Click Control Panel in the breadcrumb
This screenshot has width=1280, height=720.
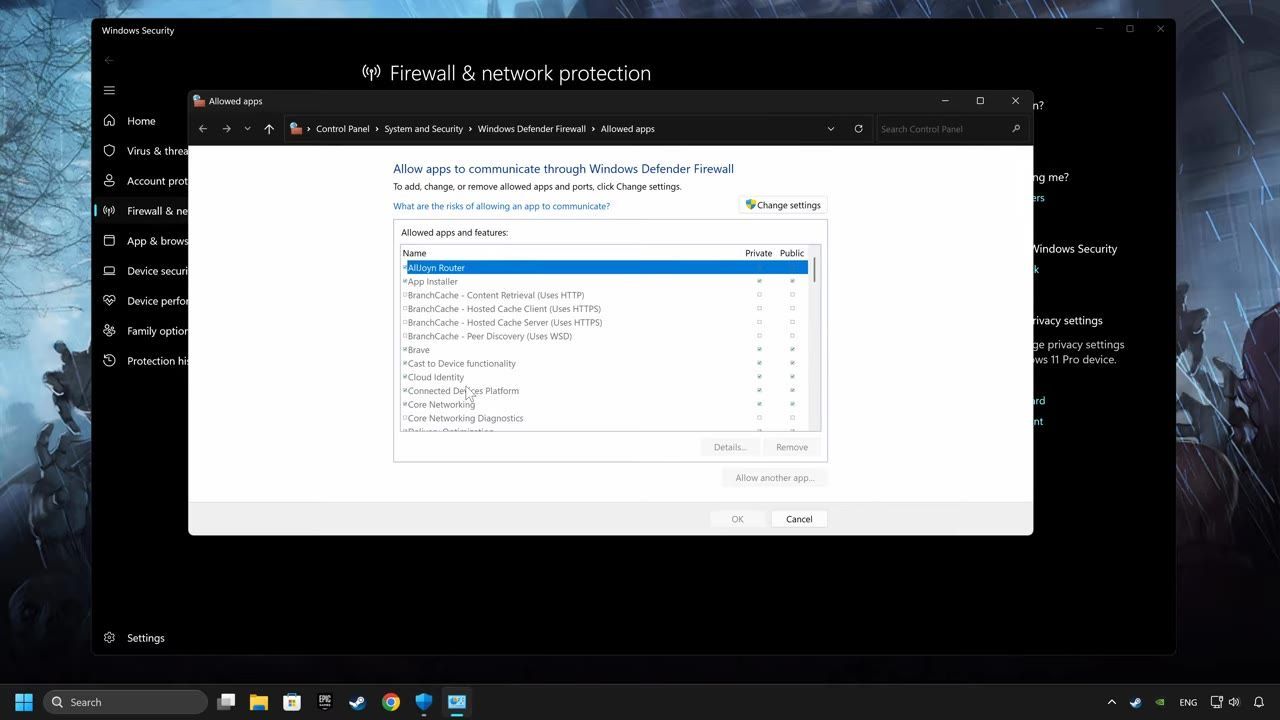pyautogui.click(x=343, y=129)
